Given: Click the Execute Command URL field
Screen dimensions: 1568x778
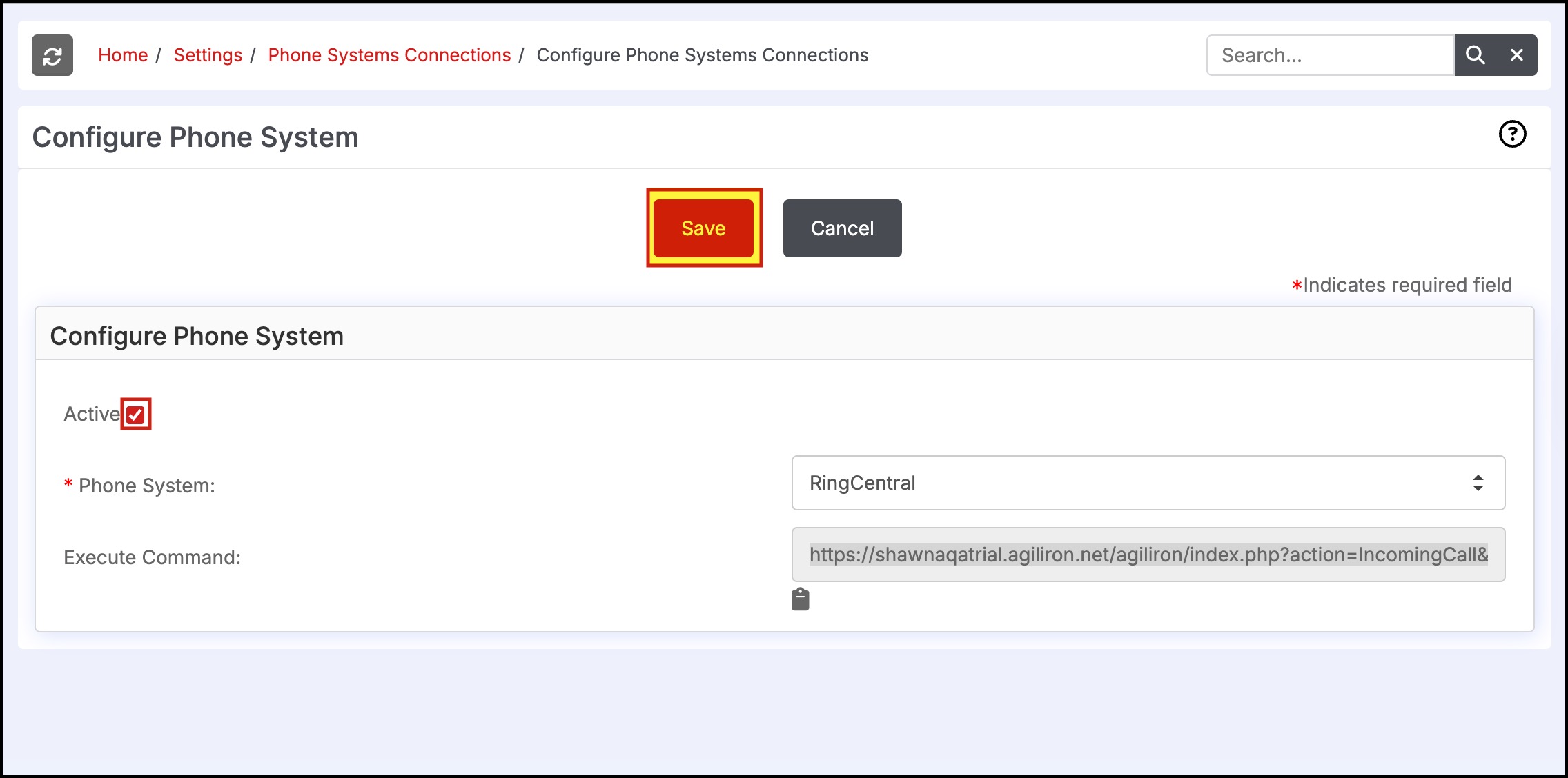Looking at the screenshot, I should pos(1148,555).
